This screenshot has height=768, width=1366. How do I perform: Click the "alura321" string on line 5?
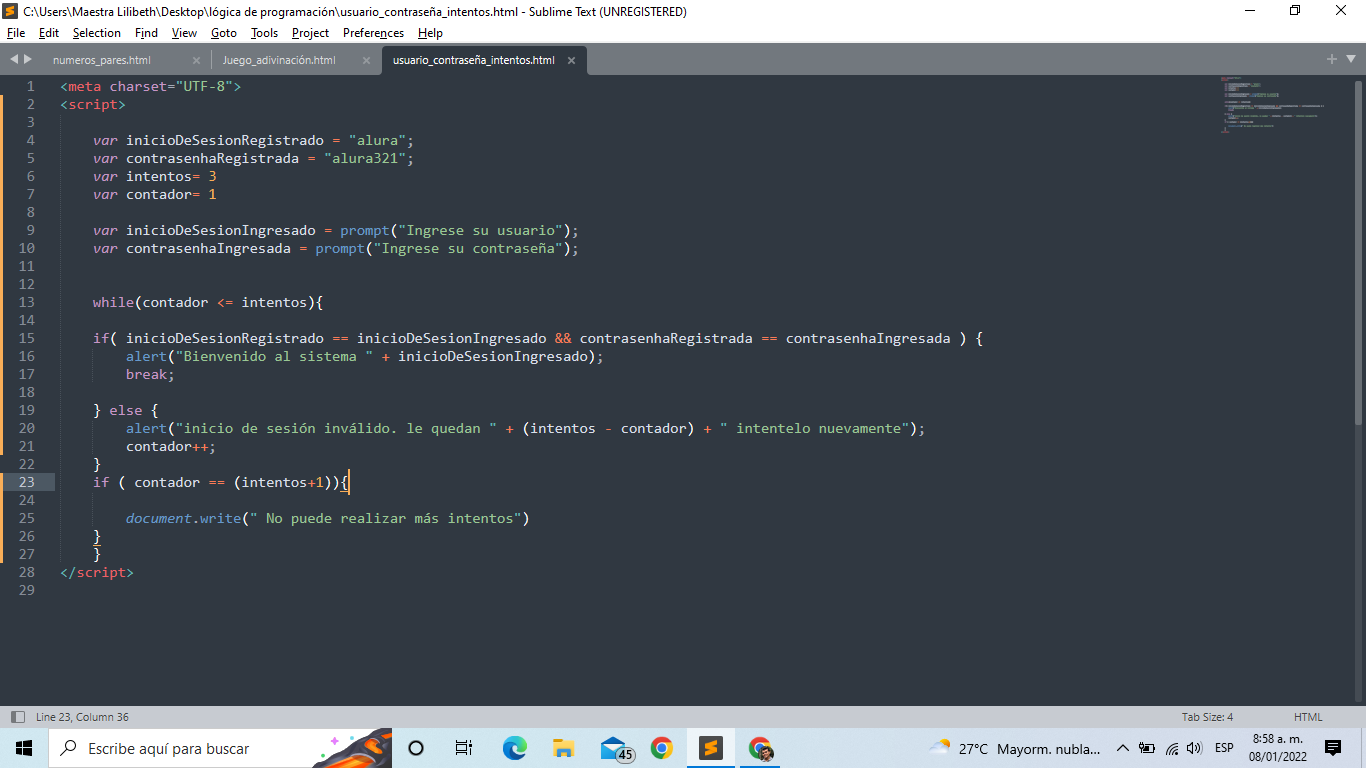click(365, 158)
